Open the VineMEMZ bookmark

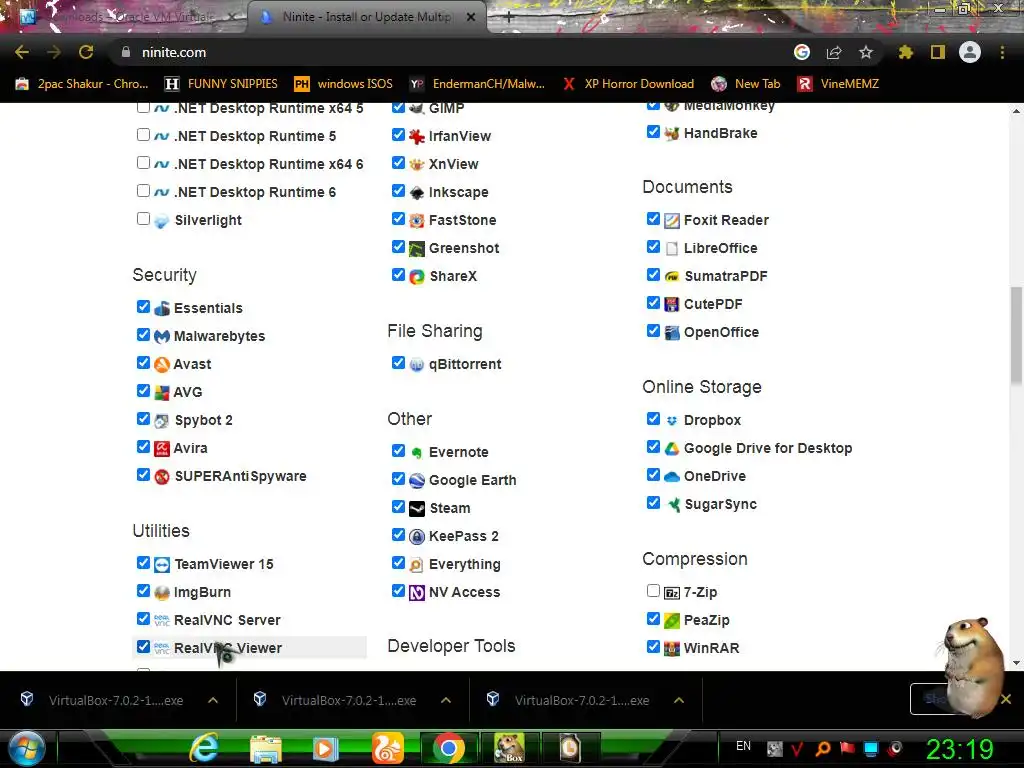tap(839, 84)
